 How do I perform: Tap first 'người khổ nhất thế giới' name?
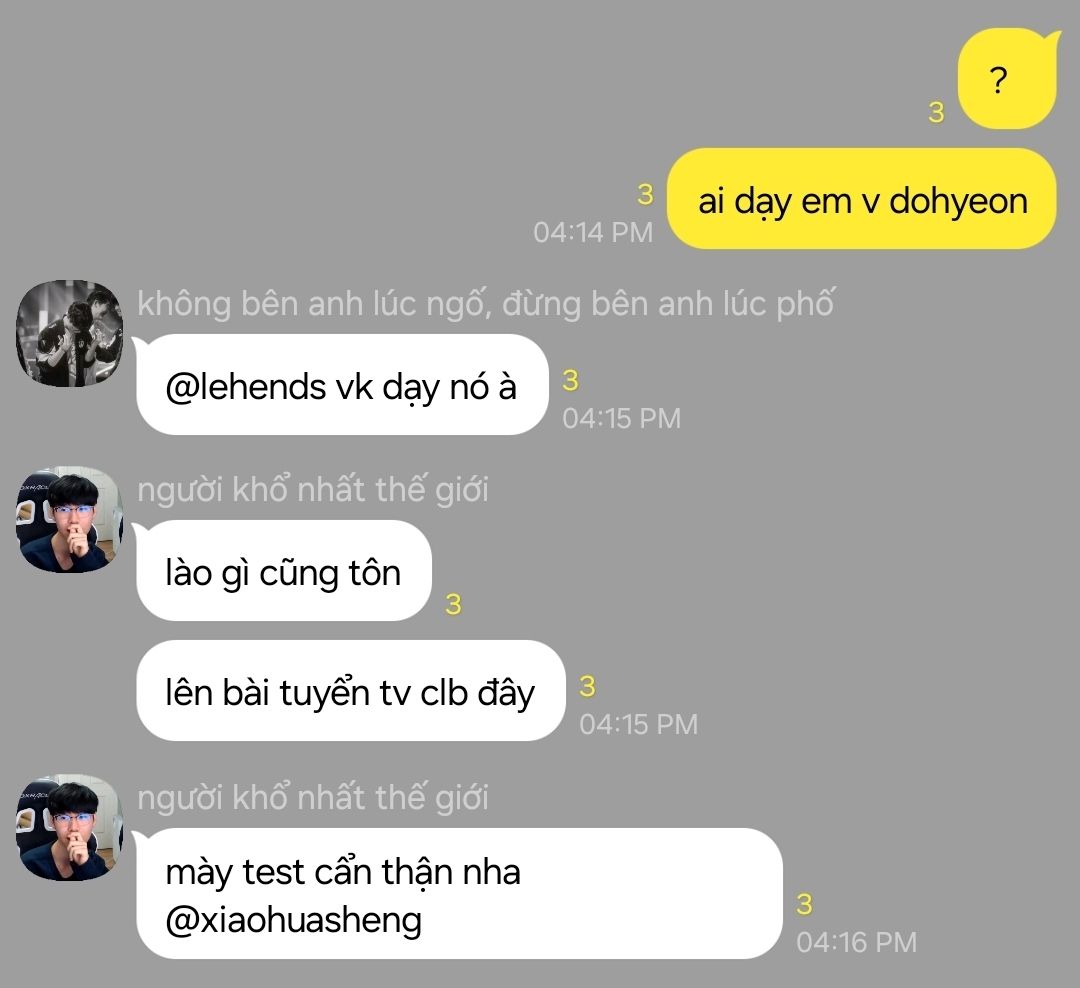[313, 490]
